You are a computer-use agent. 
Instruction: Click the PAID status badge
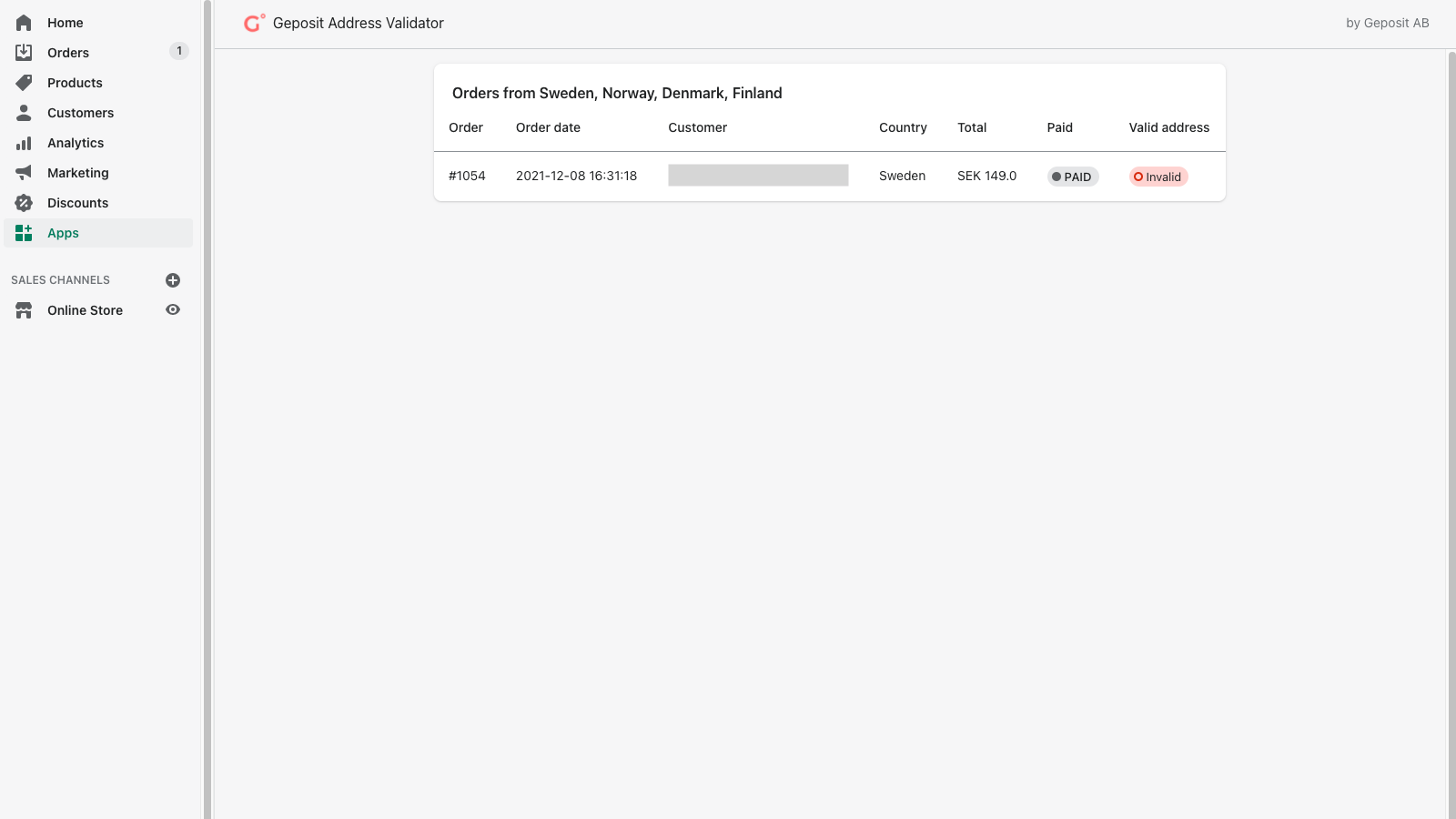point(1072,177)
